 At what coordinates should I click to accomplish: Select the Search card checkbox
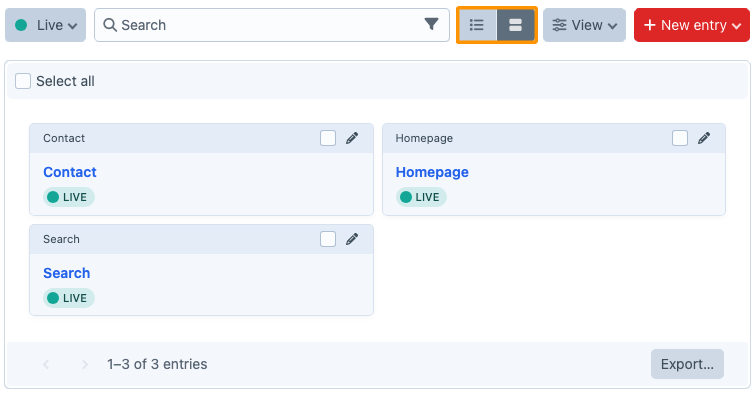[x=328, y=239]
